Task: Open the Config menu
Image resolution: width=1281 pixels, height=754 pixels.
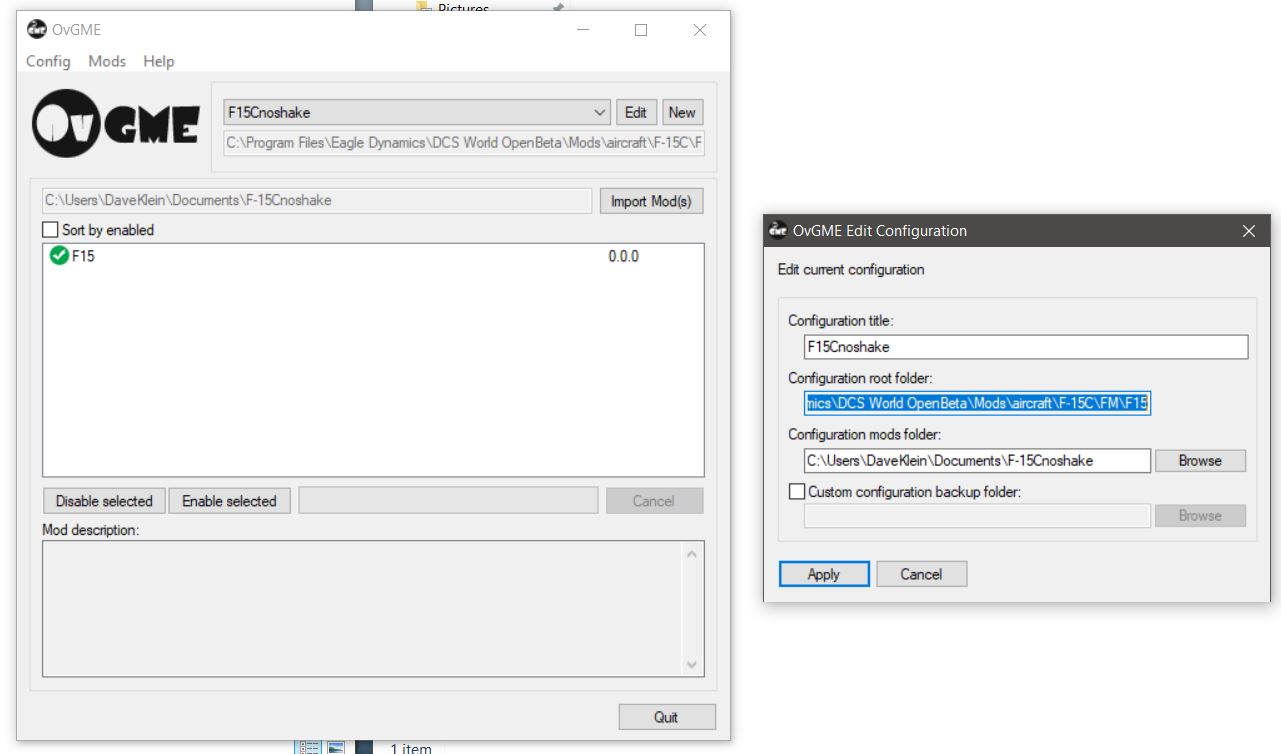Action: (x=48, y=61)
